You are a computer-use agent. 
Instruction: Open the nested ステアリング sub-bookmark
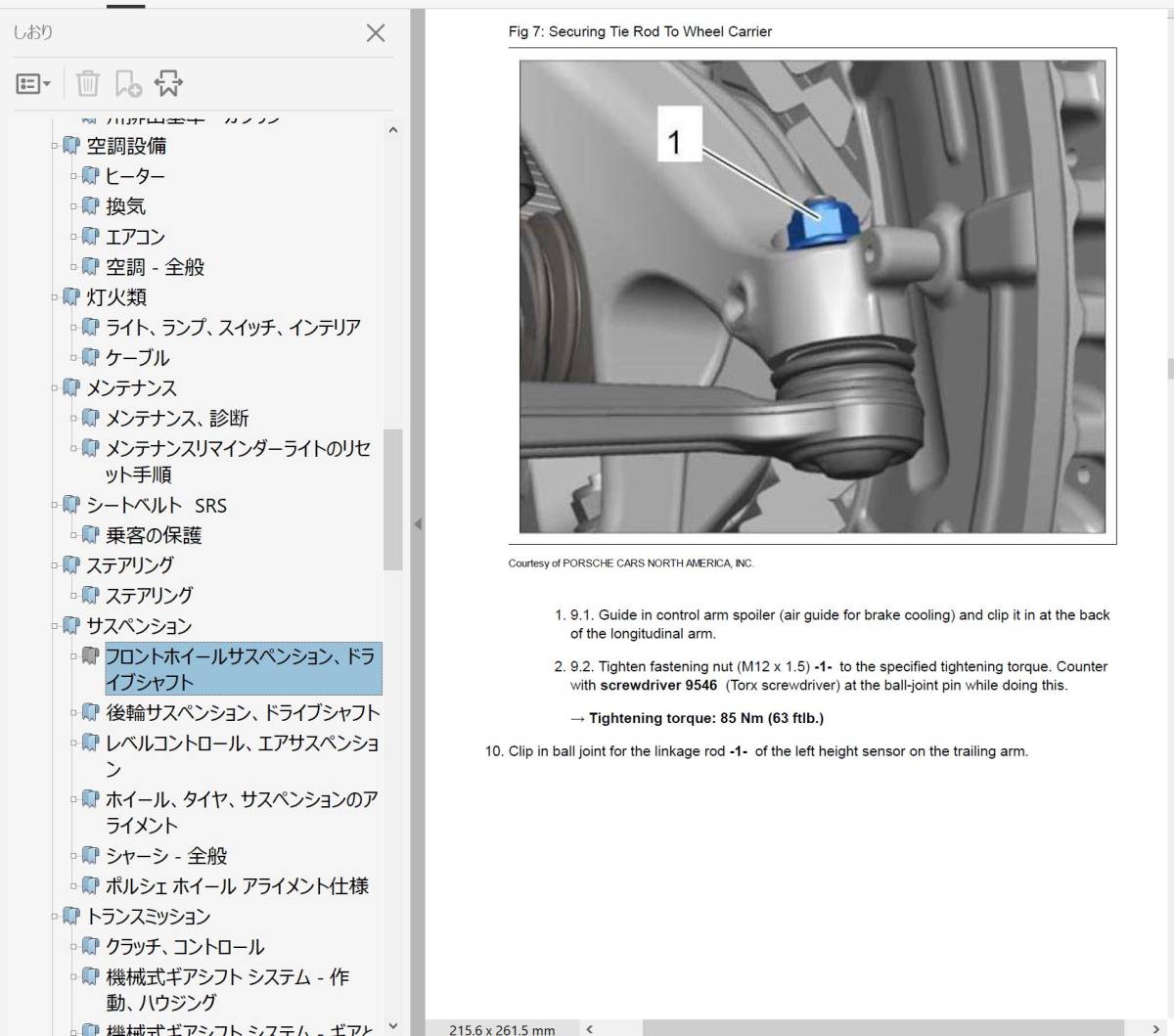[x=149, y=596]
